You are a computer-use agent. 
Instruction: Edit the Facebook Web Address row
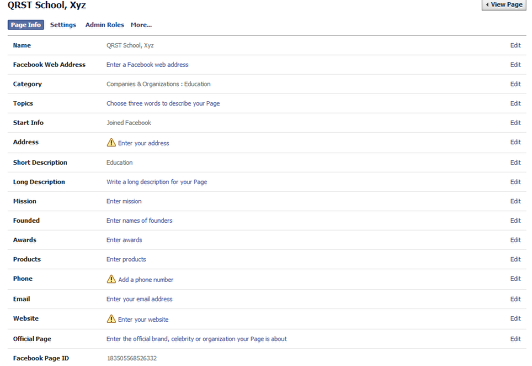[515, 64]
